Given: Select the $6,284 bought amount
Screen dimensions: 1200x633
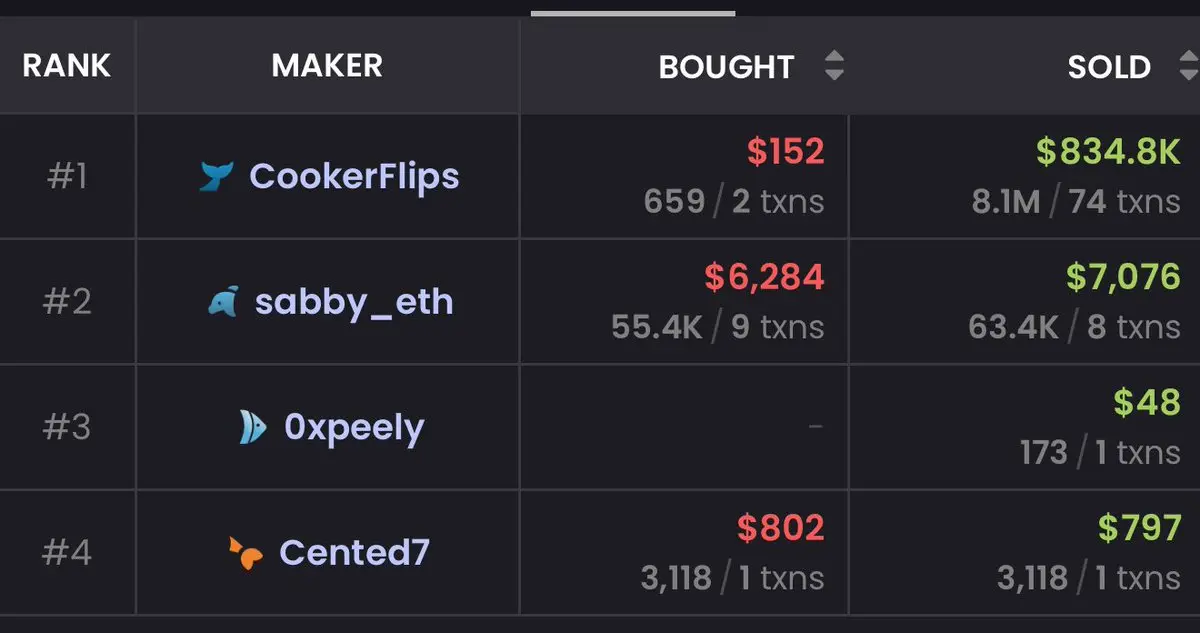Looking at the screenshot, I should (x=764, y=277).
